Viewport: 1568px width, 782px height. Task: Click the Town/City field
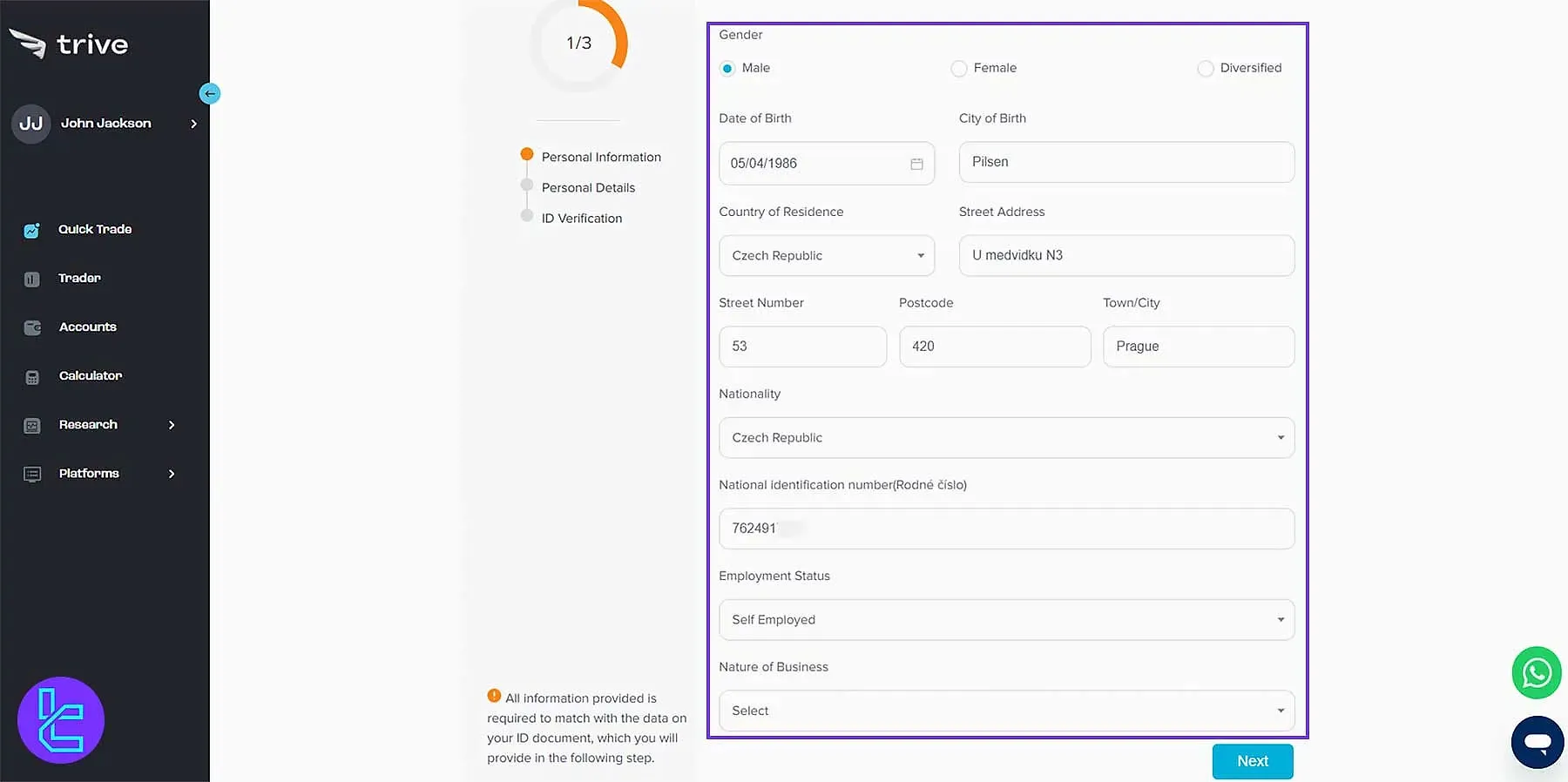tap(1199, 347)
